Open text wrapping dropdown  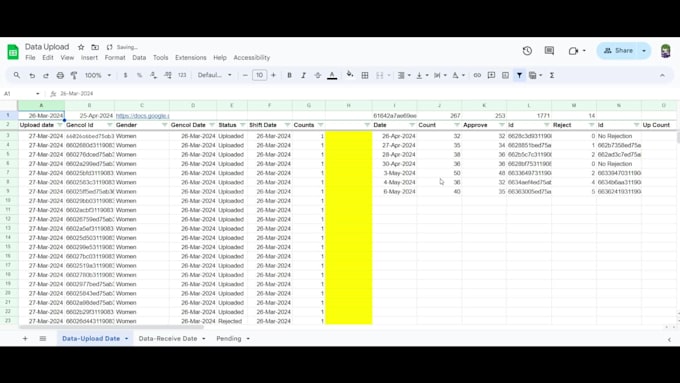tap(440, 75)
